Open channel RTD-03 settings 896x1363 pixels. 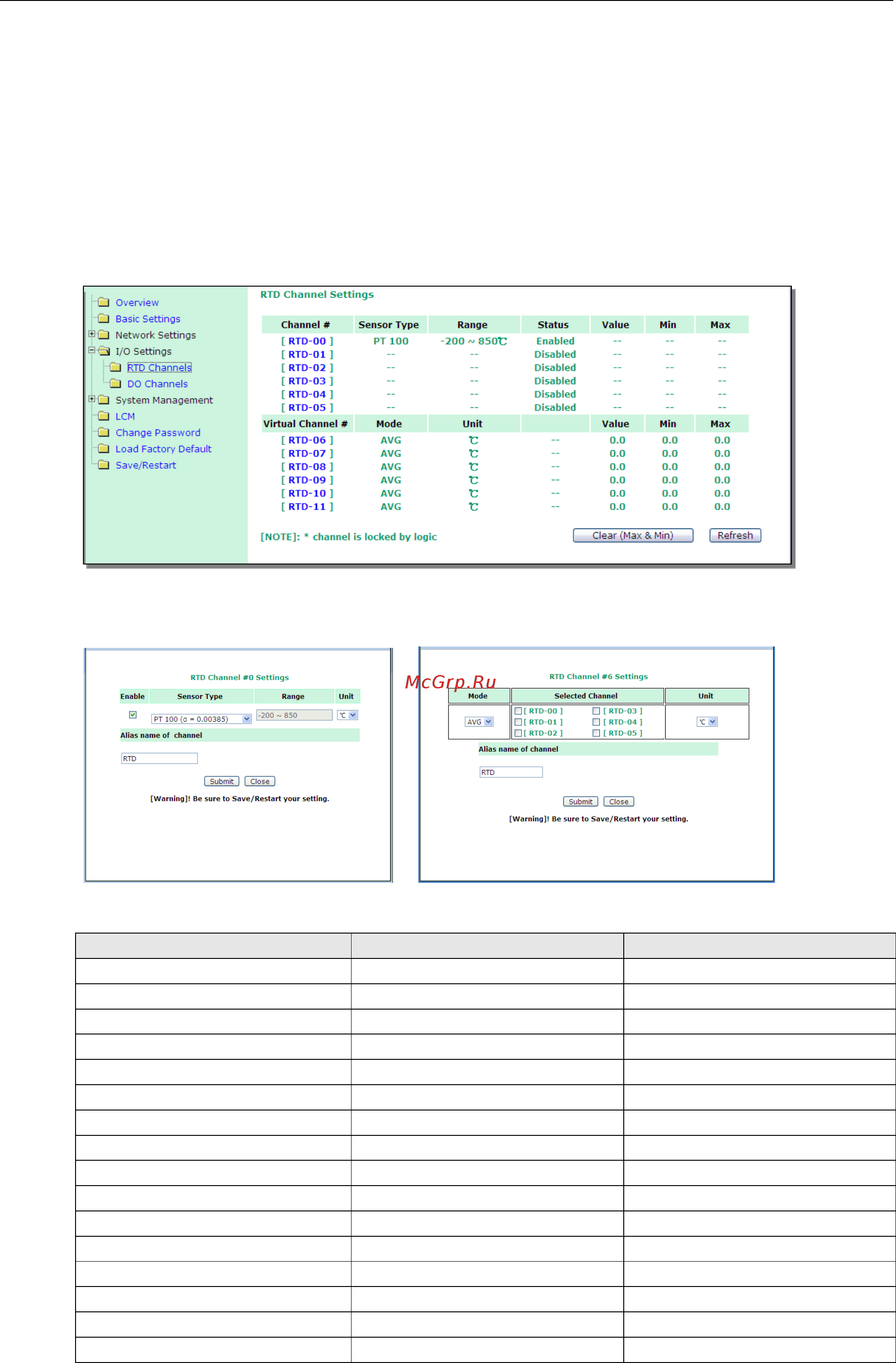coord(307,381)
